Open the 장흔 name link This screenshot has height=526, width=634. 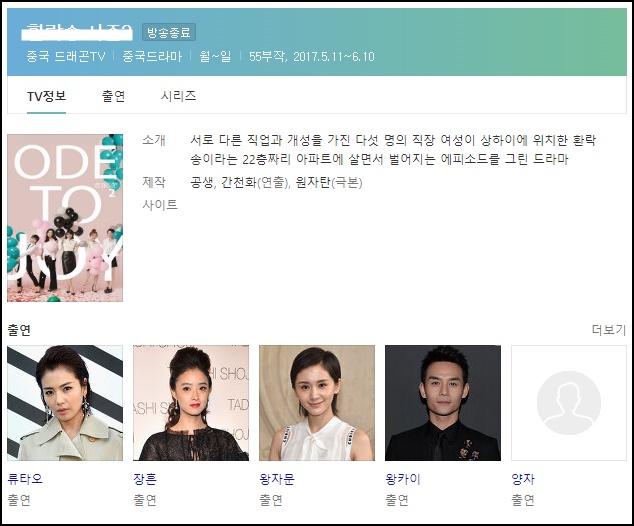(145, 479)
